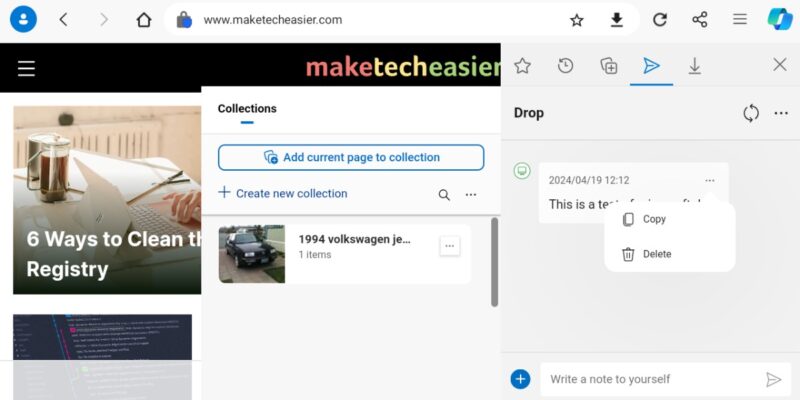Open the Copilot icon
Screen dimensions: 800x400
click(x=780, y=19)
